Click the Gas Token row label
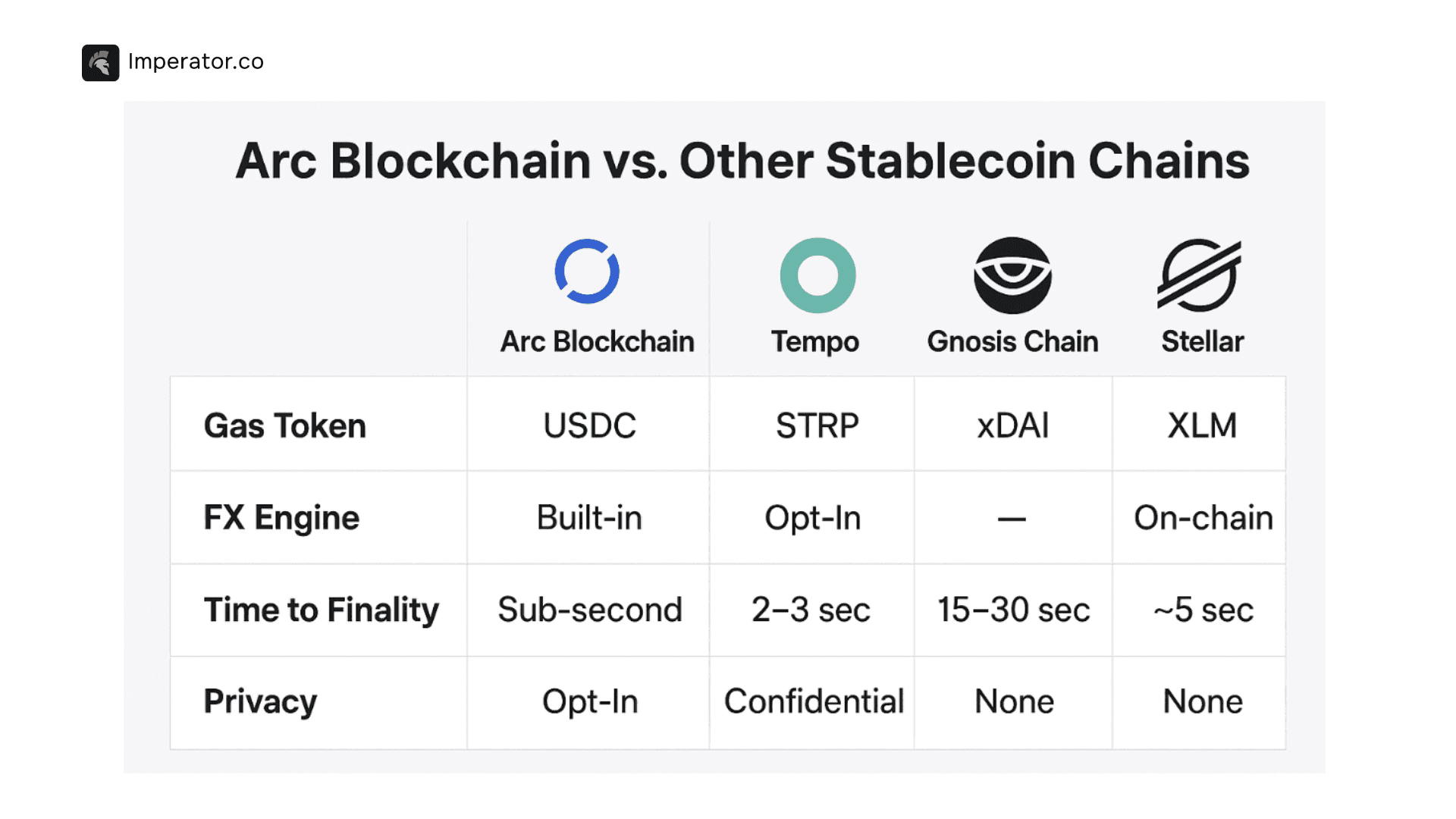Image resolution: width=1456 pixels, height=819 pixels. [285, 425]
